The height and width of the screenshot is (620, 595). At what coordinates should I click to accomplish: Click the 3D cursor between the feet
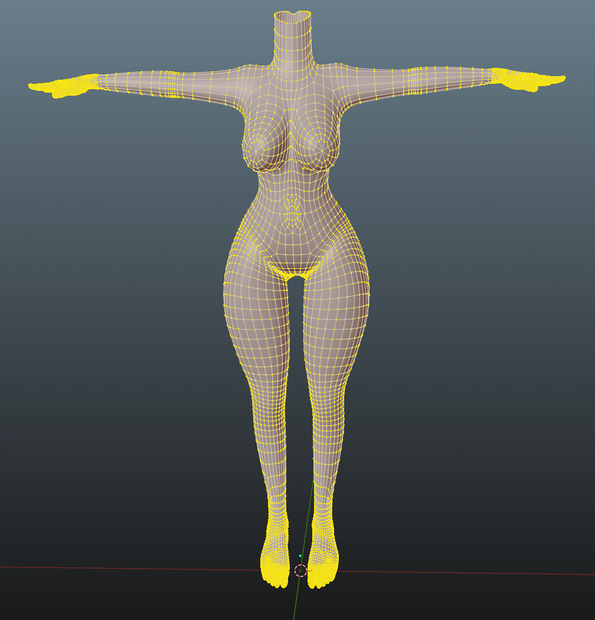click(x=300, y=570)
